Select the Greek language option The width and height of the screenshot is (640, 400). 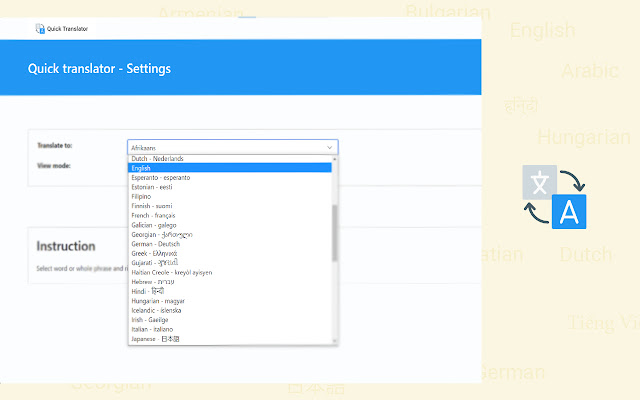click(230, 253)
